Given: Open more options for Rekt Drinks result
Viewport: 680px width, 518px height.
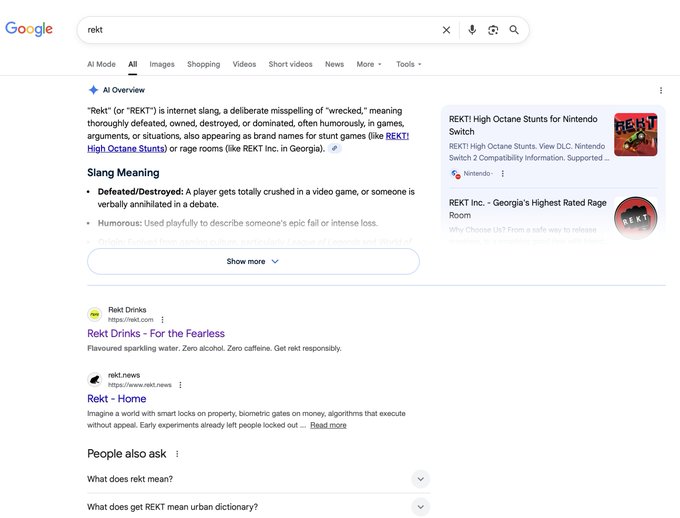Looking at the screenshot, I should 162,320.
